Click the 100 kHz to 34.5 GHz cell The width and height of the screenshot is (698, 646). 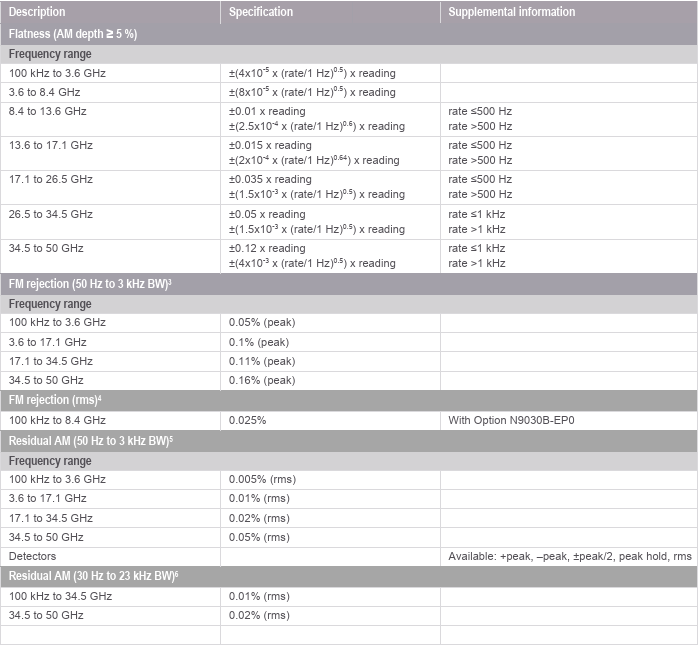[x=60, y=596]
